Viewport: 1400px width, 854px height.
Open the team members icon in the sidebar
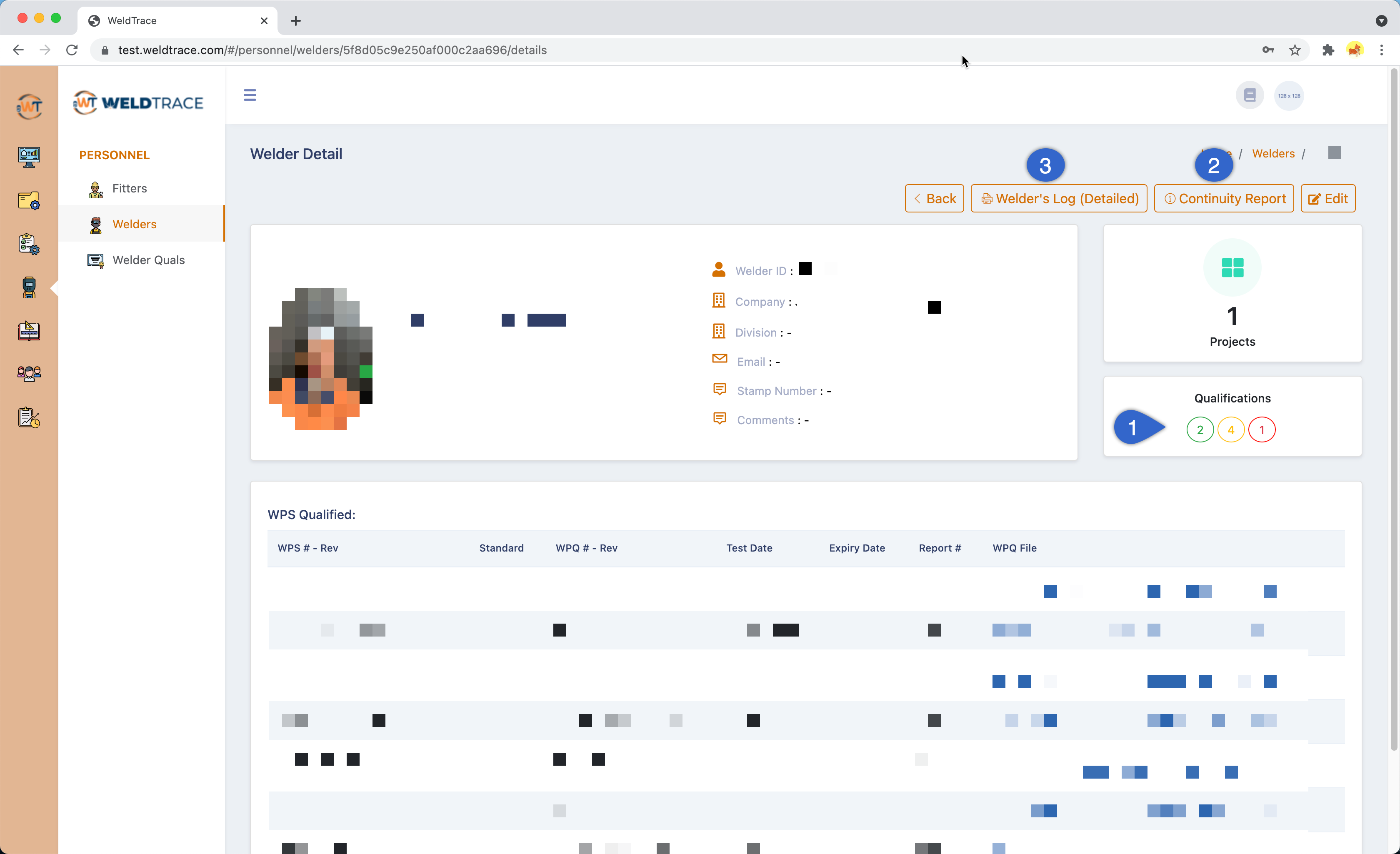click(x=29, y=373)
